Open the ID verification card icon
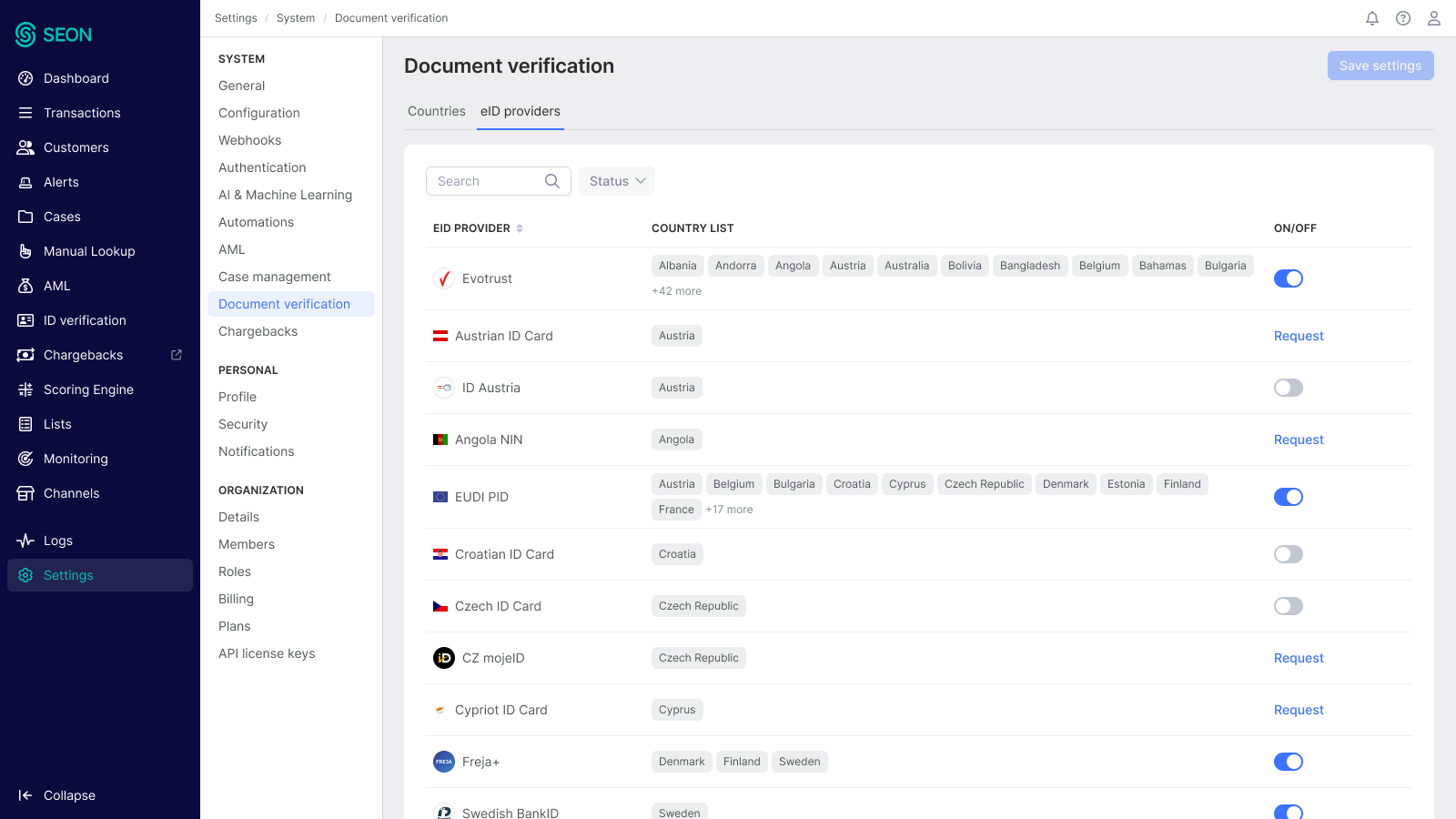Viewport: 1456px width, 819px height. pos(25,320)
